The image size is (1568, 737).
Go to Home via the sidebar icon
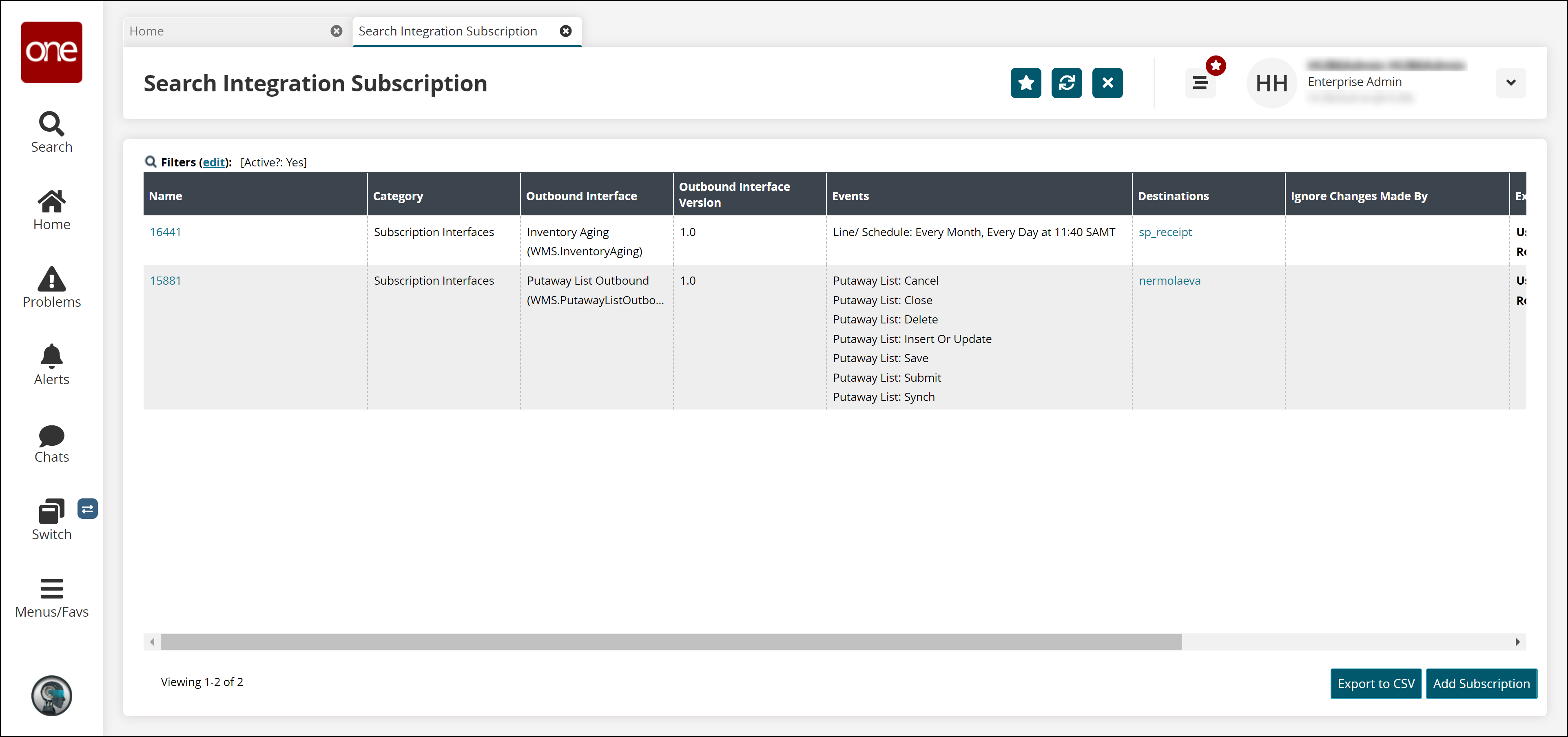pyautogui.click(x=51, y=201)
